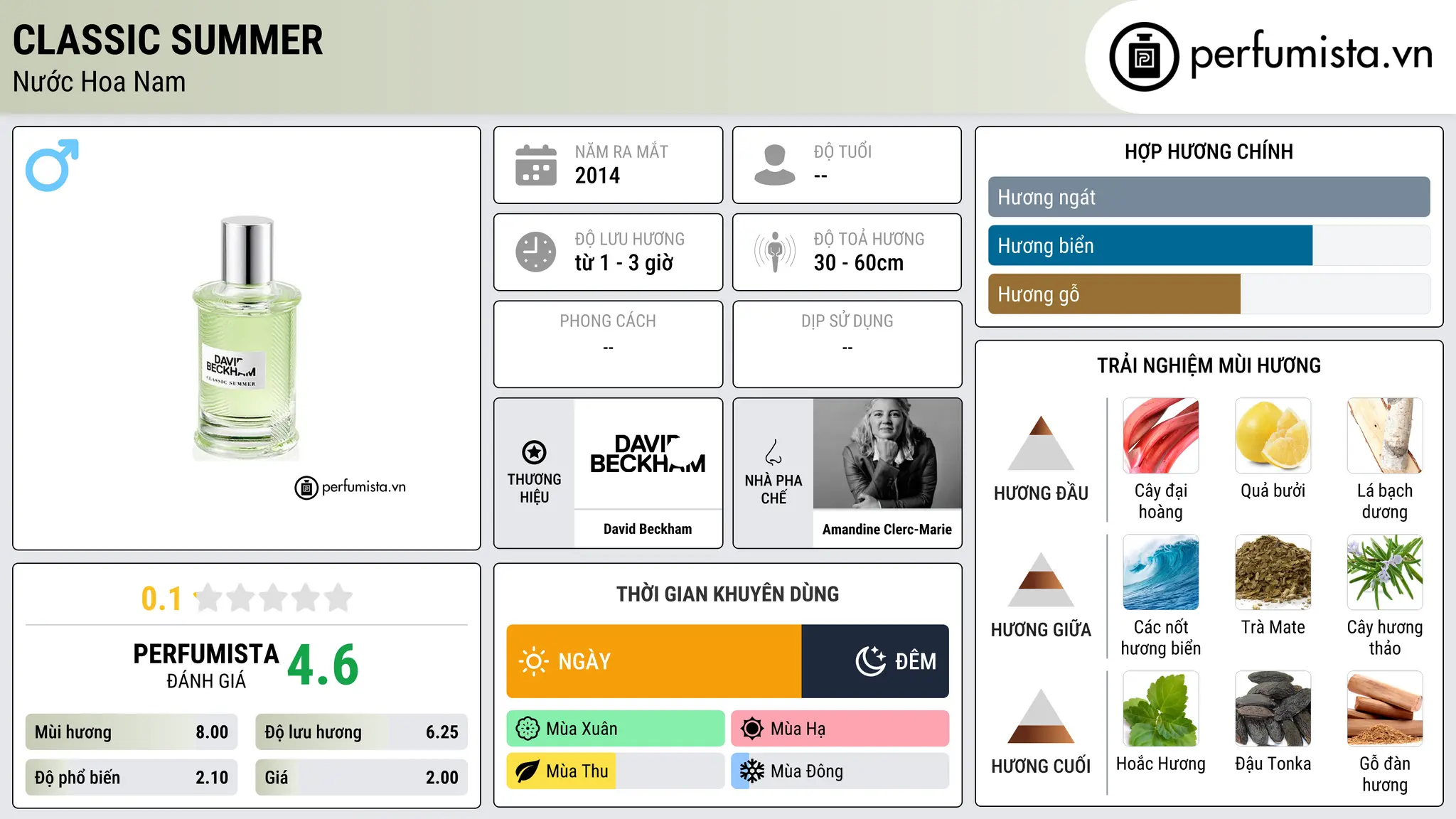Click the leaf icon for Mùa Thu
This screenshot has height=819, width=1456.
(x=528, y=771)
